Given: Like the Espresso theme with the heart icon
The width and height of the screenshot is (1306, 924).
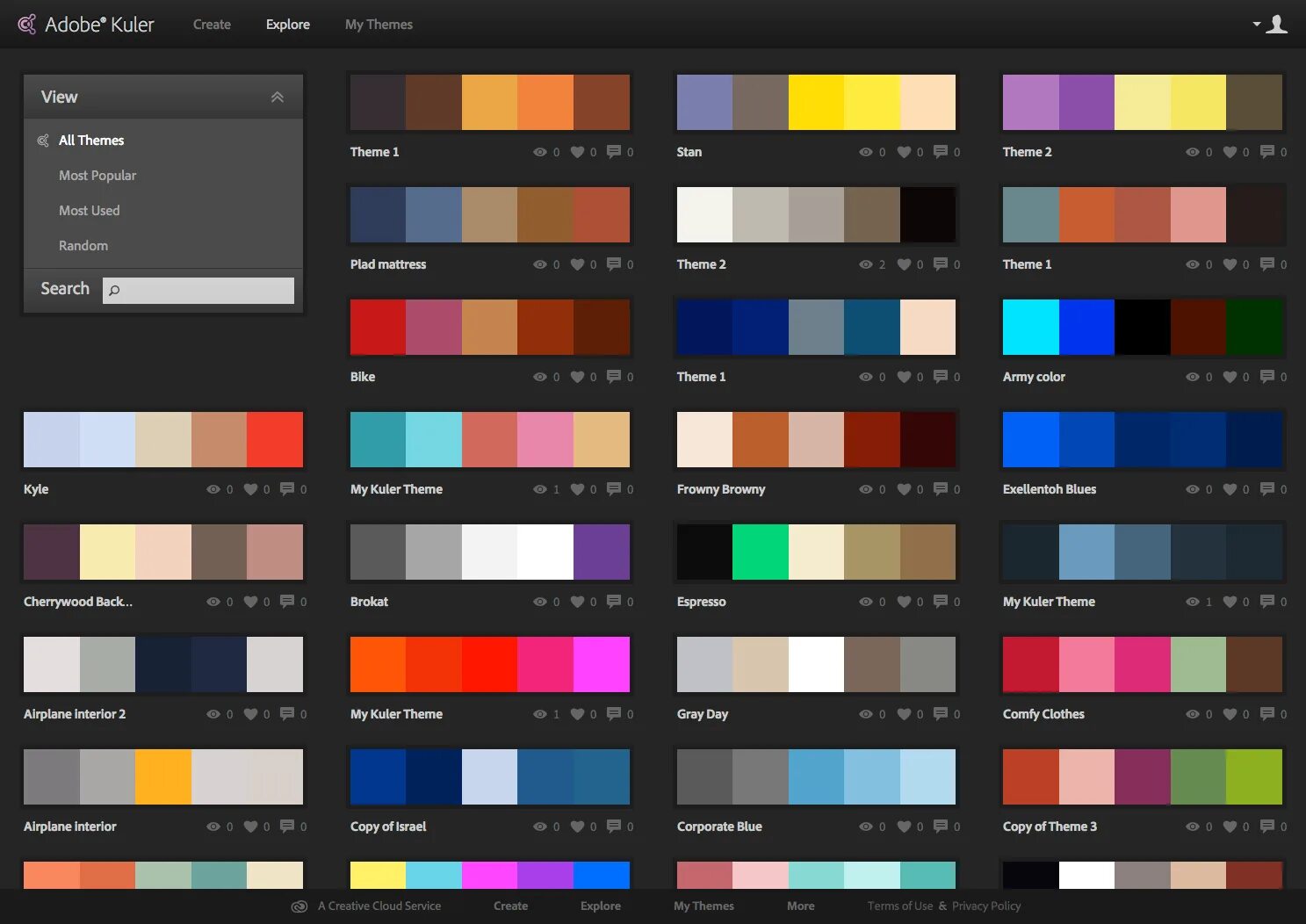Looking at the screenshot, I should (x=904, y=602).
